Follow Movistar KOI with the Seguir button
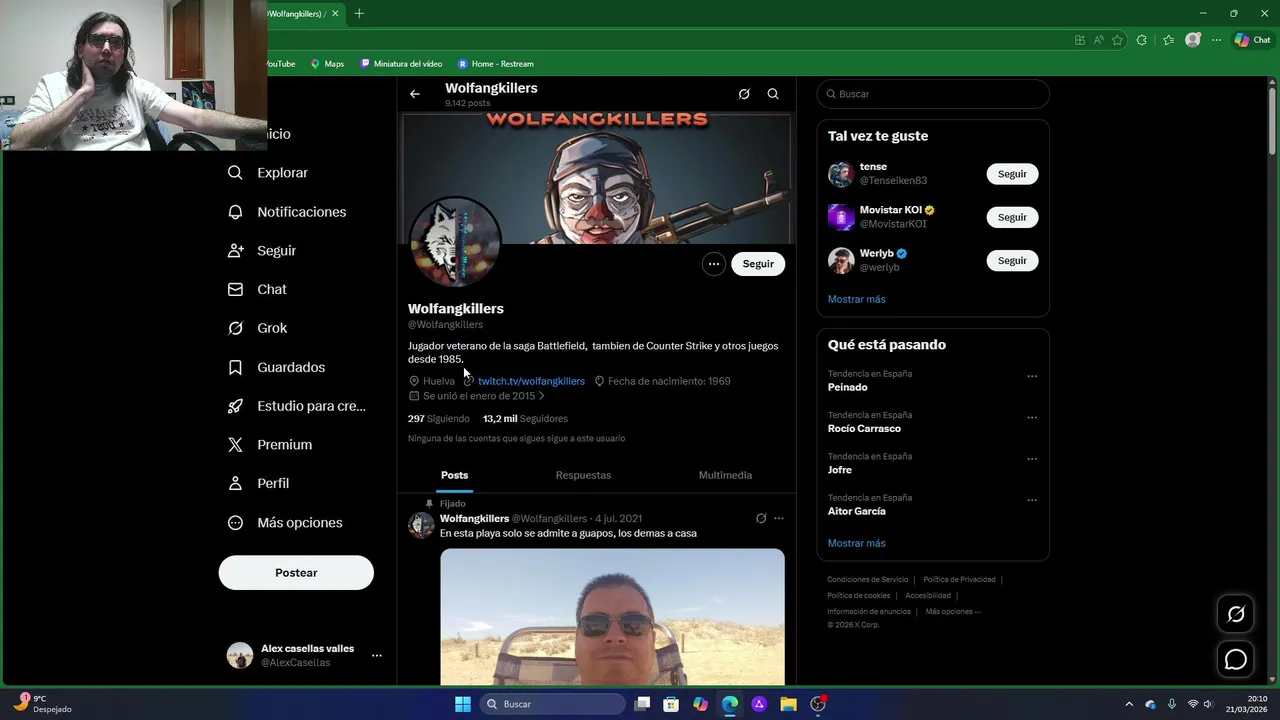The height and width of the screenshot is (720, 1280). click(x=1012, y=217)
